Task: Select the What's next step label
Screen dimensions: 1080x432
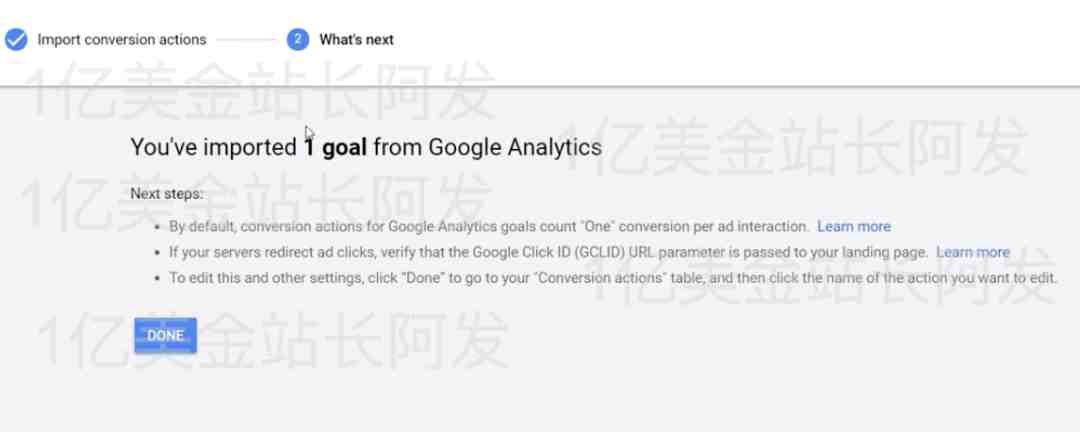Action: click(x=356, y=39)
